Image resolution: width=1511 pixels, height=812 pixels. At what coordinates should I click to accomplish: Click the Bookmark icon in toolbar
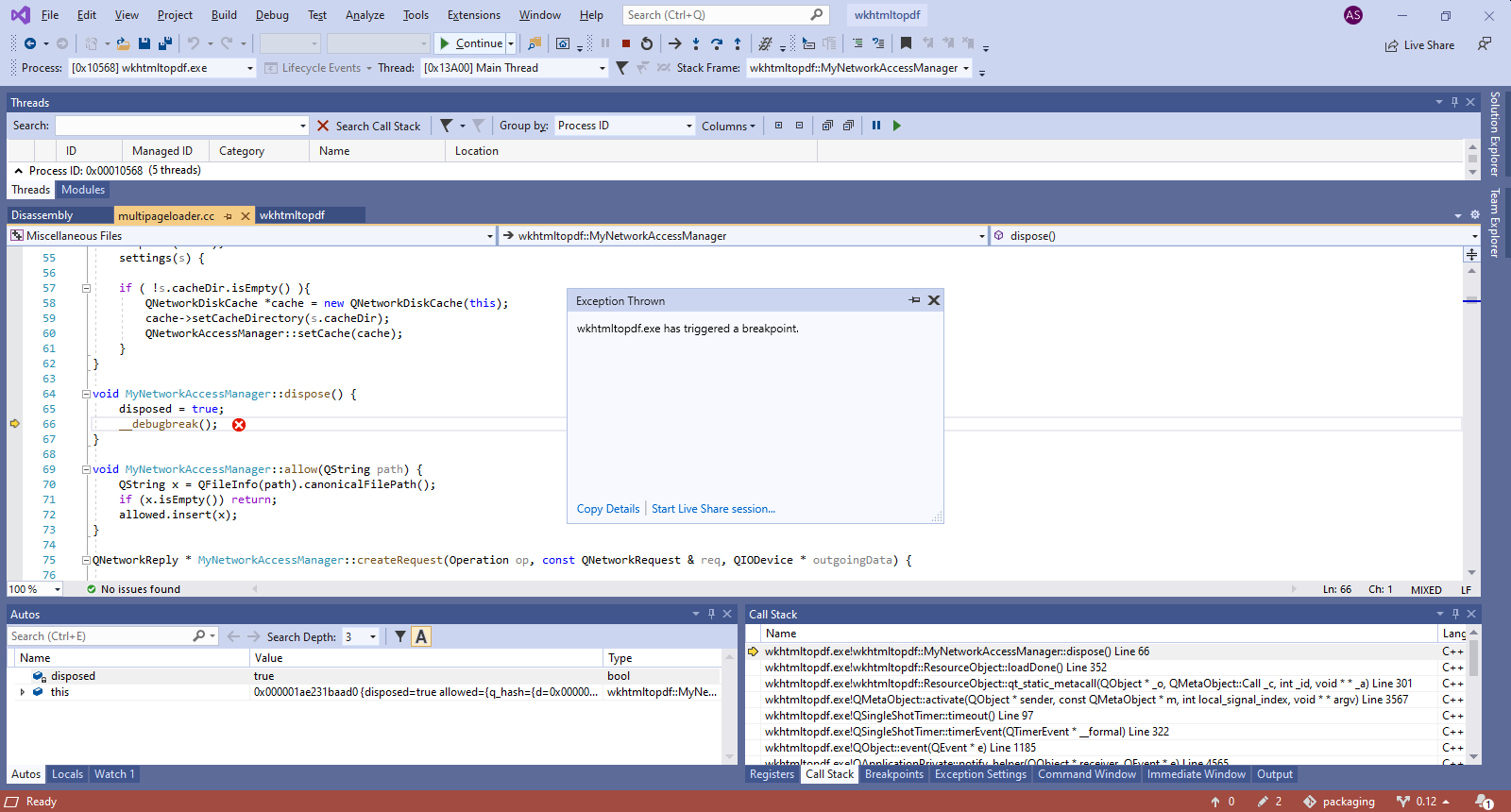pyautogui.click(x=906, y=43)
